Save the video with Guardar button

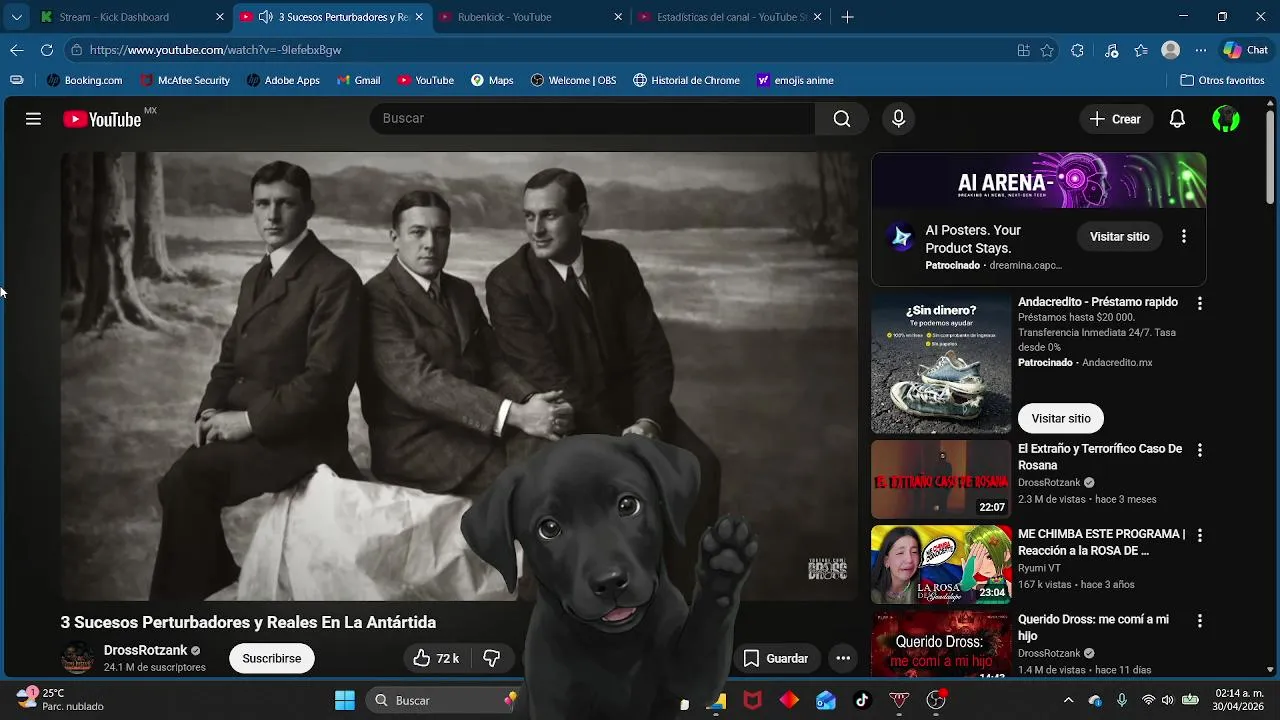pos(775,658)
